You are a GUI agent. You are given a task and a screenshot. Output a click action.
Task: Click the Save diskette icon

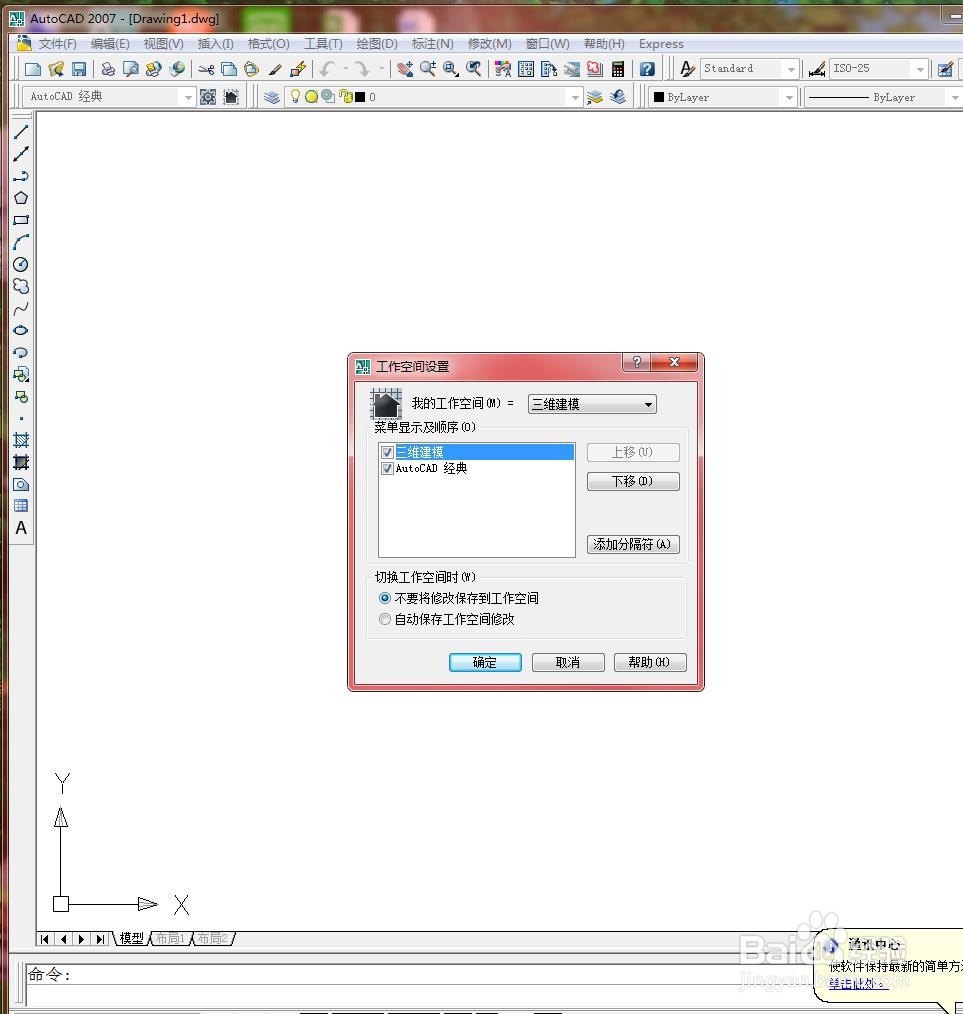pyautogui.click(x=79, y=69)
